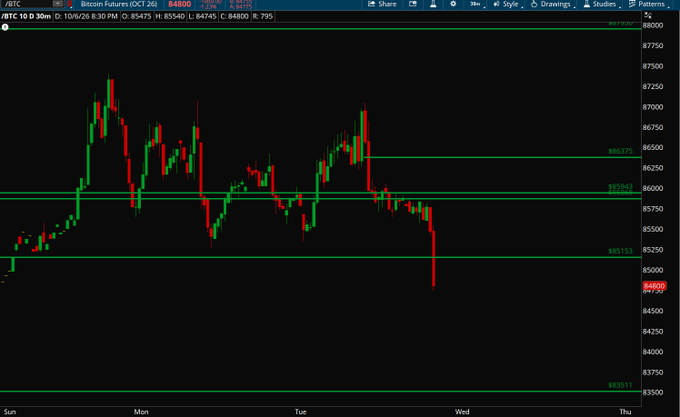Open the Patterns menu

649,4
